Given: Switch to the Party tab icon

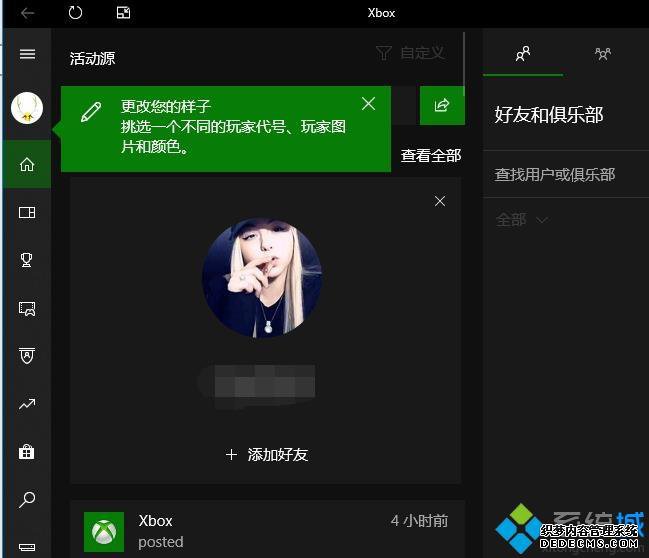Looking at the screenshot, I should pyautogui.click(x=603, y=54).
